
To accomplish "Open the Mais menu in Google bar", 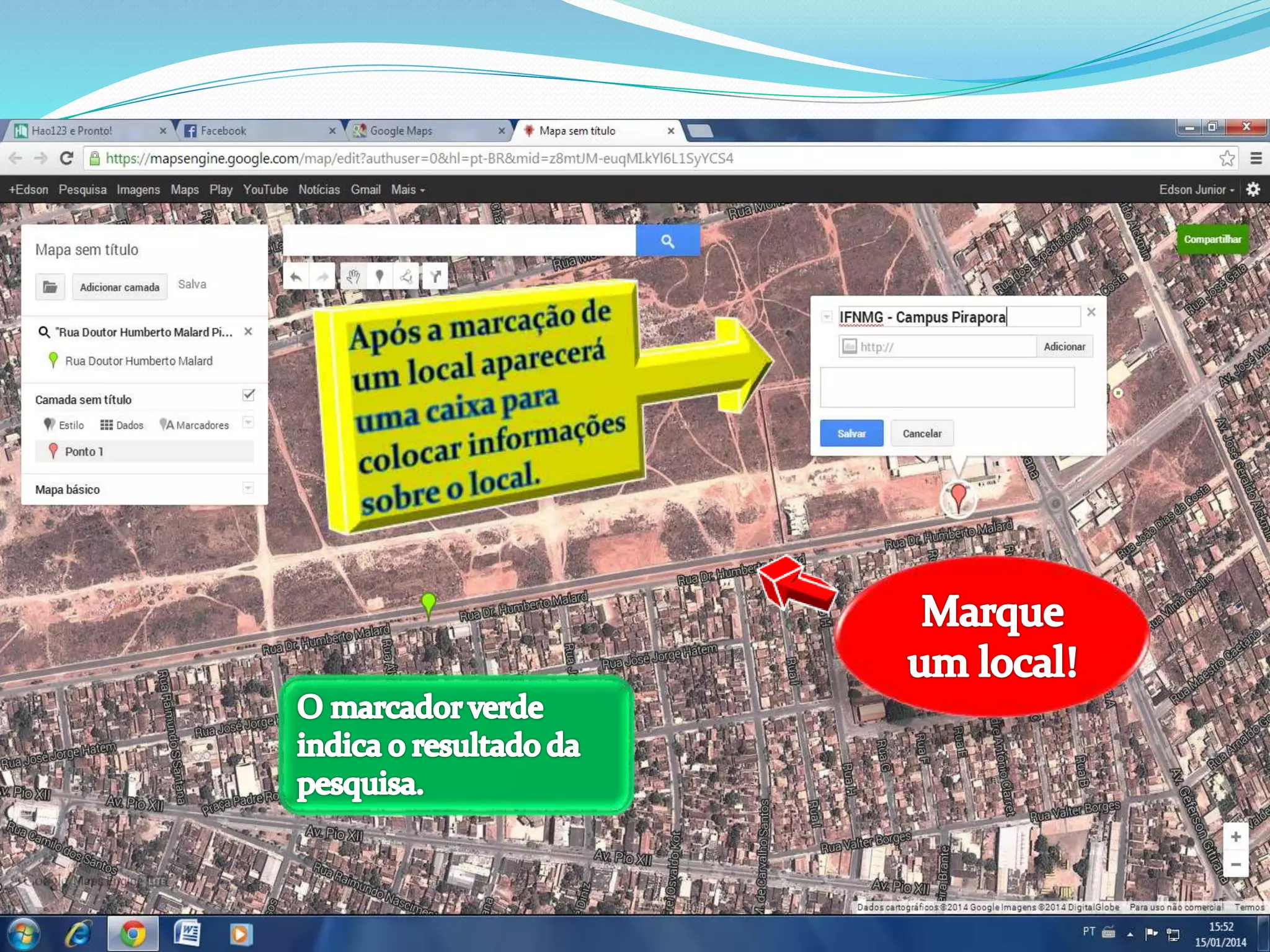I will pyautogui.click(x=407, y=190).
